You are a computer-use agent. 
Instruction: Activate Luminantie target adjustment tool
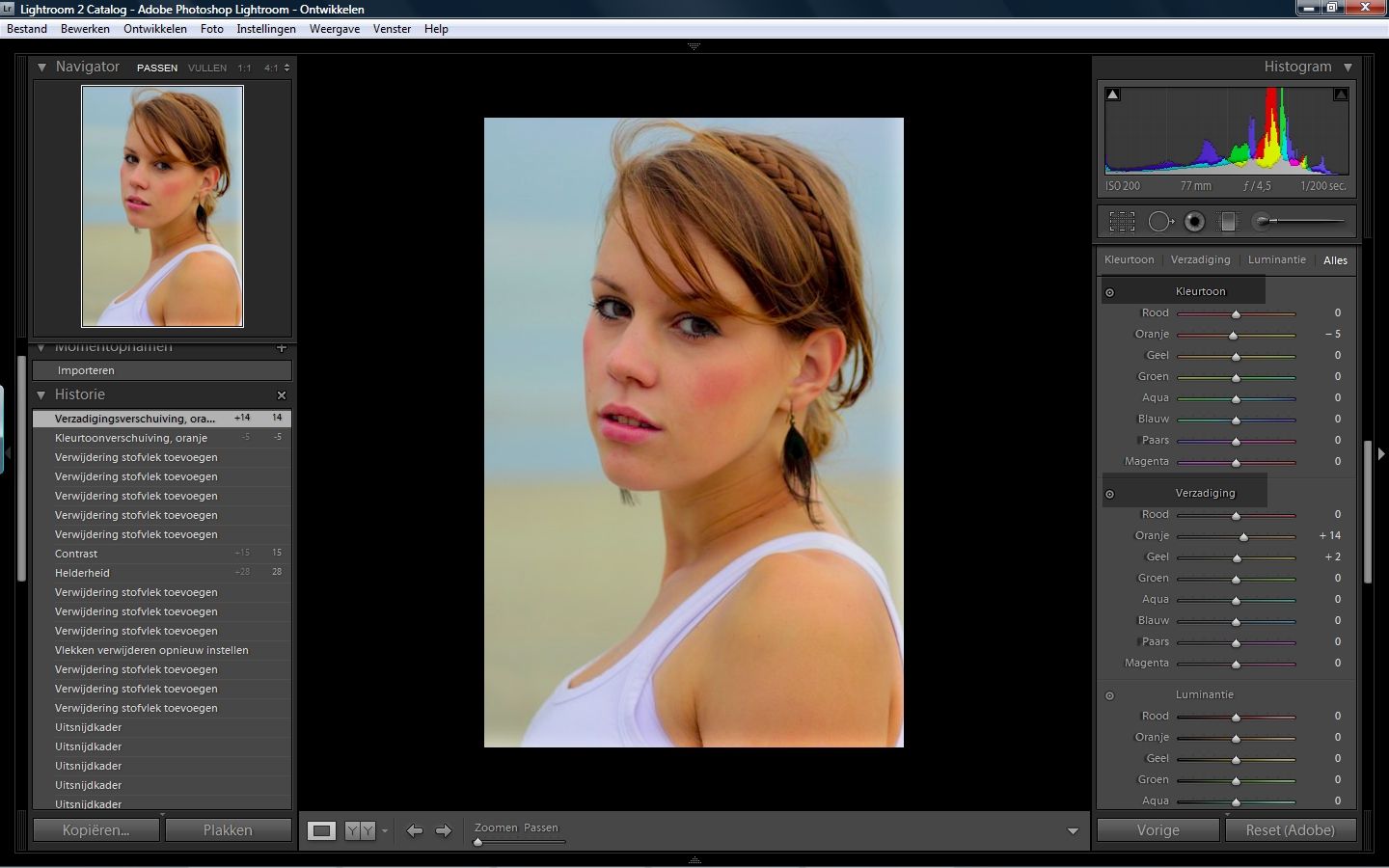click(x=1109, y=695)
